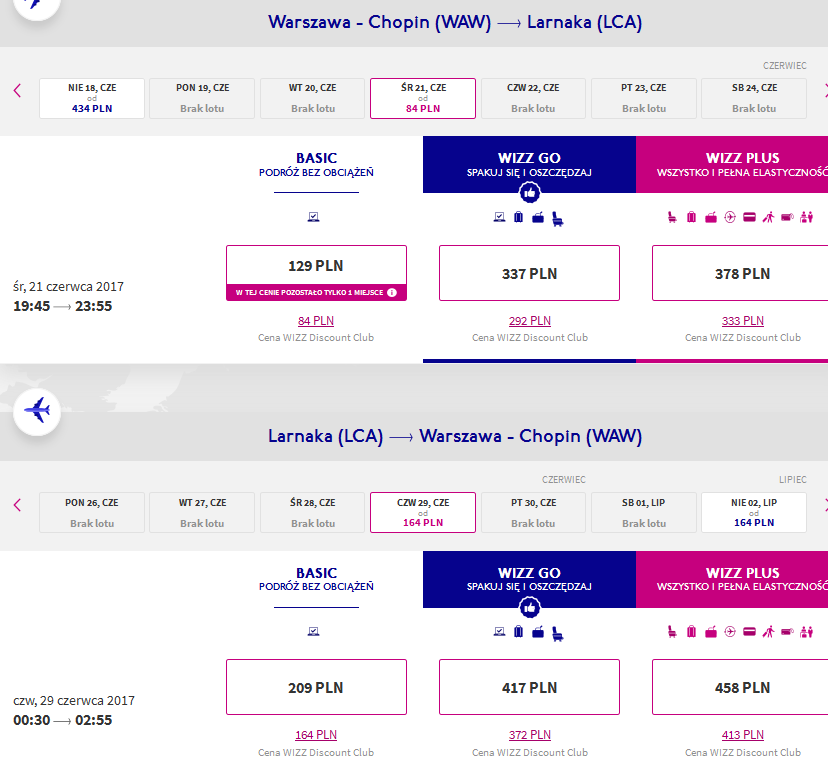
Task: Click outbound WIZZ PLUS fare header
Action: pos(732,164)
